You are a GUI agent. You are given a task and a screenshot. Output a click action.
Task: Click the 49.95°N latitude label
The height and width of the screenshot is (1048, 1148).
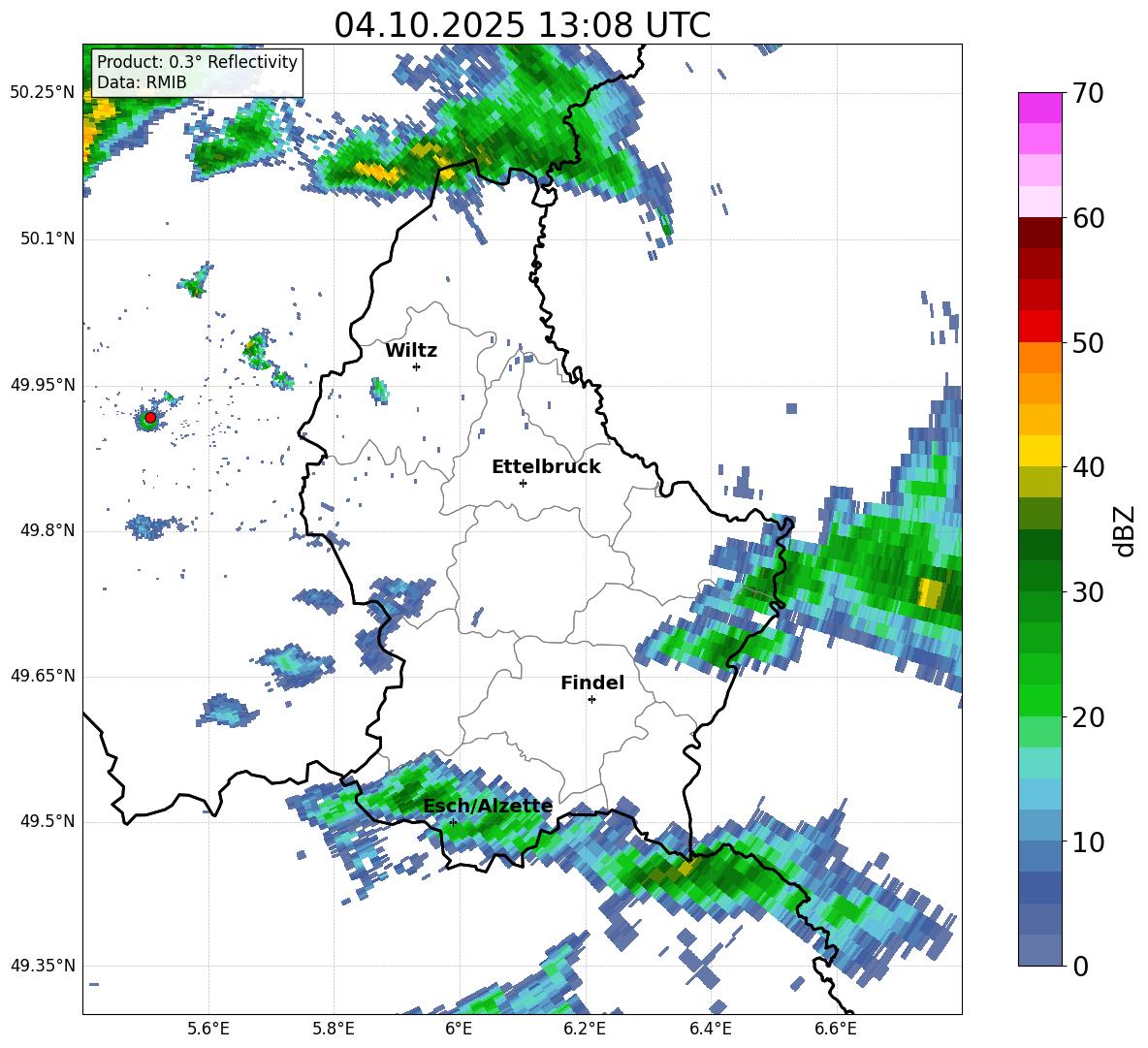coord(43,385)
